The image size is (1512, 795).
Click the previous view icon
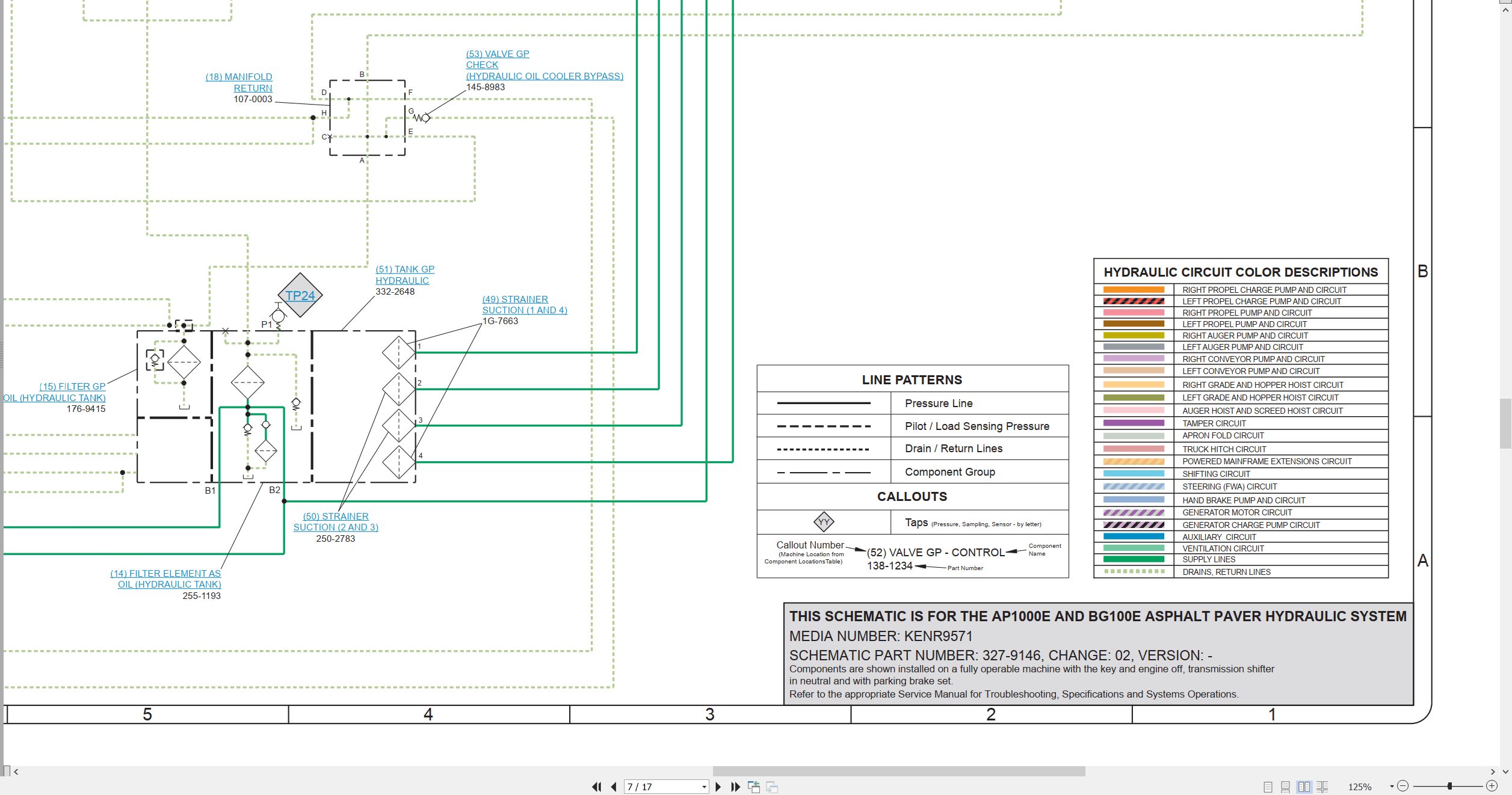click(754, 787)
